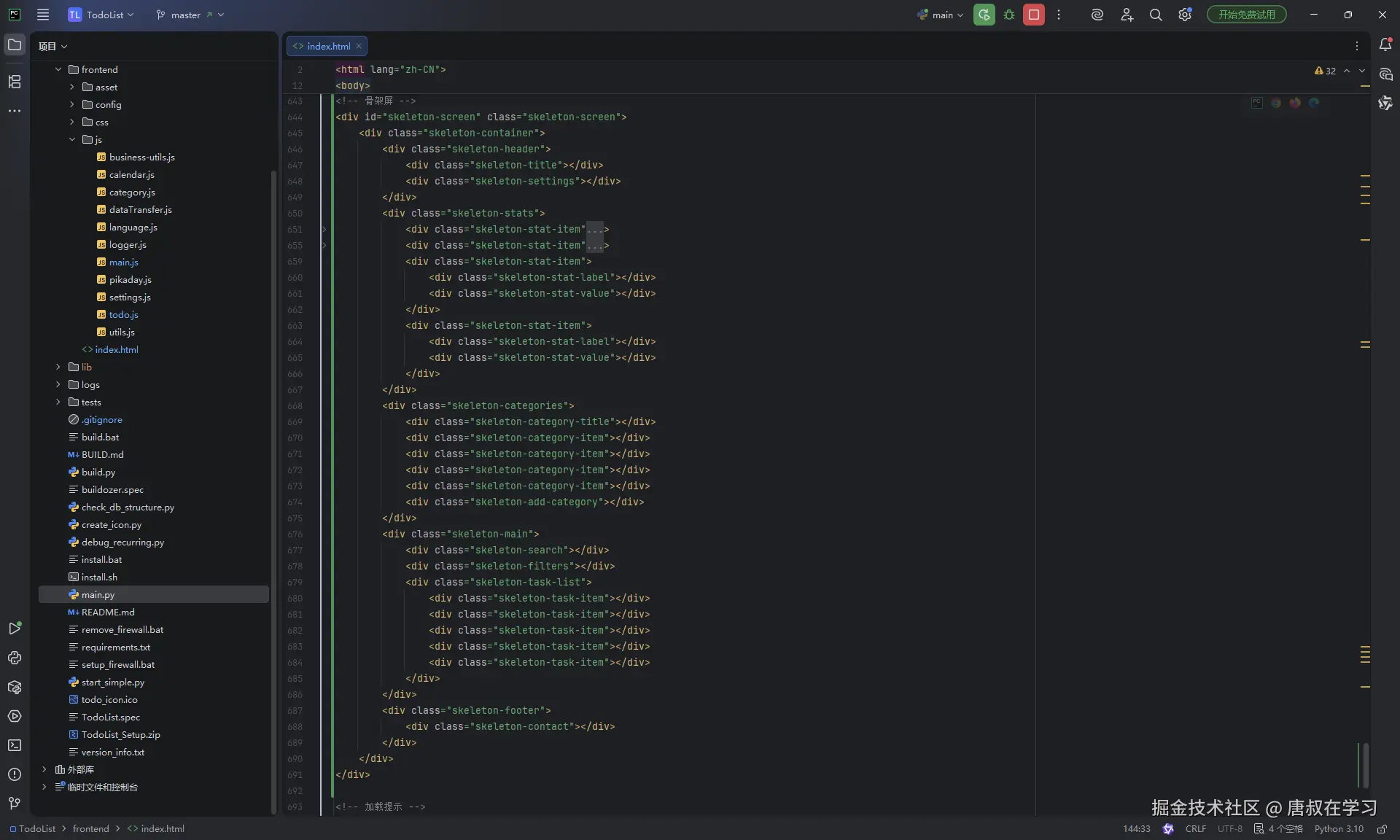Expand the tests folder
This screenshot has width=1400, height=840.
pos(58,402)
